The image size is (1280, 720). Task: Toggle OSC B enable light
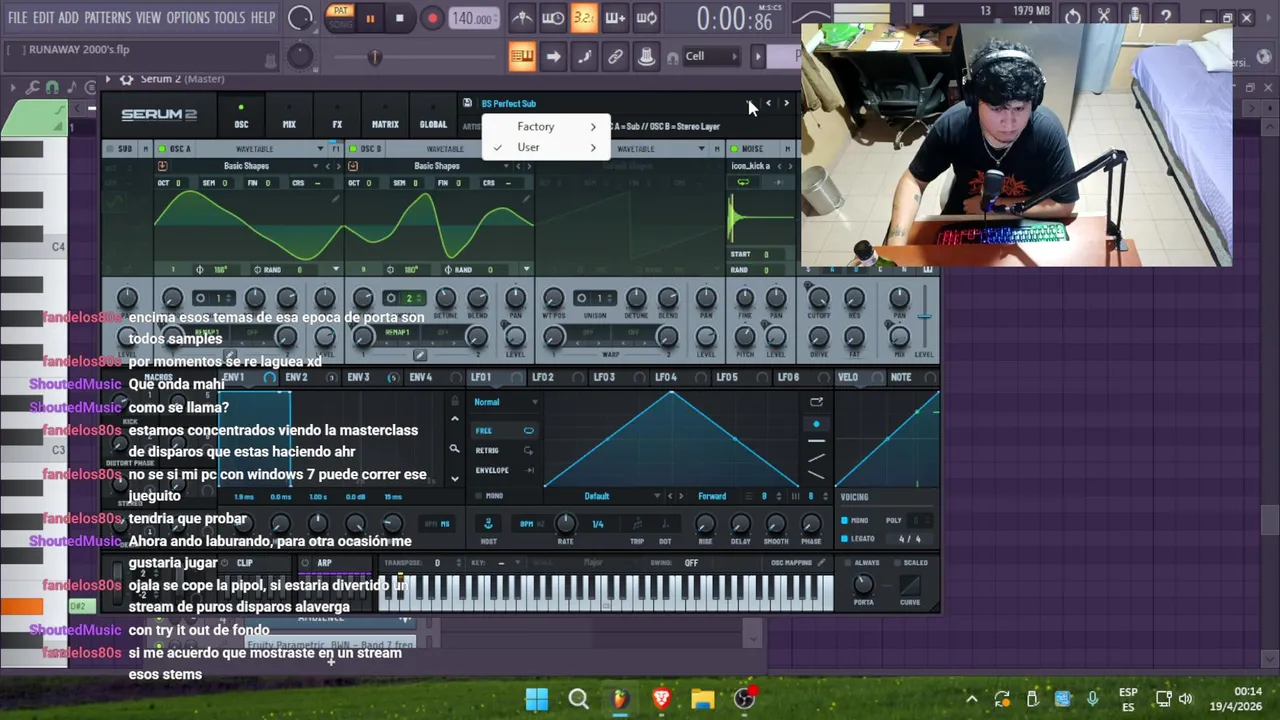[353, 149]
